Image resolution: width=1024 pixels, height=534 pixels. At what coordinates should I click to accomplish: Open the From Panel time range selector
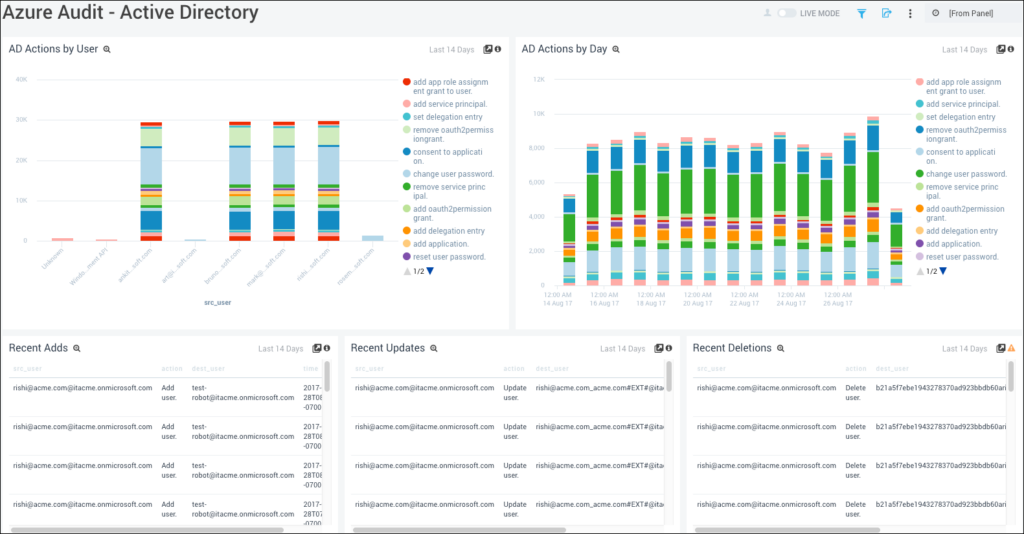970,13
